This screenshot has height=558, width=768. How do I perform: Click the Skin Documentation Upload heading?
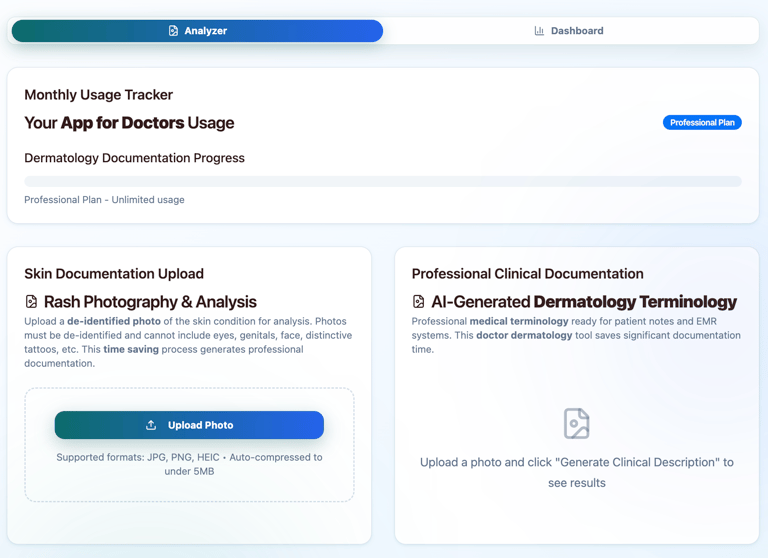(114, 273)
